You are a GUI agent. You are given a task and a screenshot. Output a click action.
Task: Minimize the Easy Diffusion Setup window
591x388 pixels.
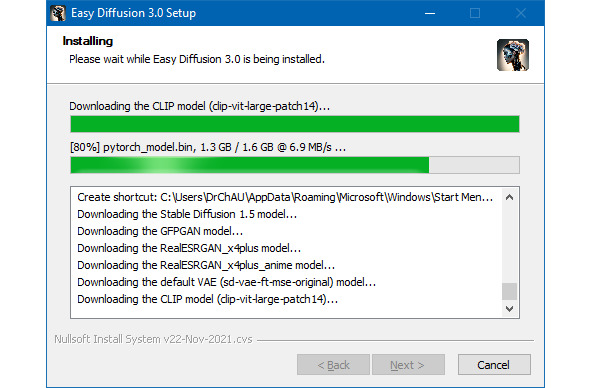(430, 13)
